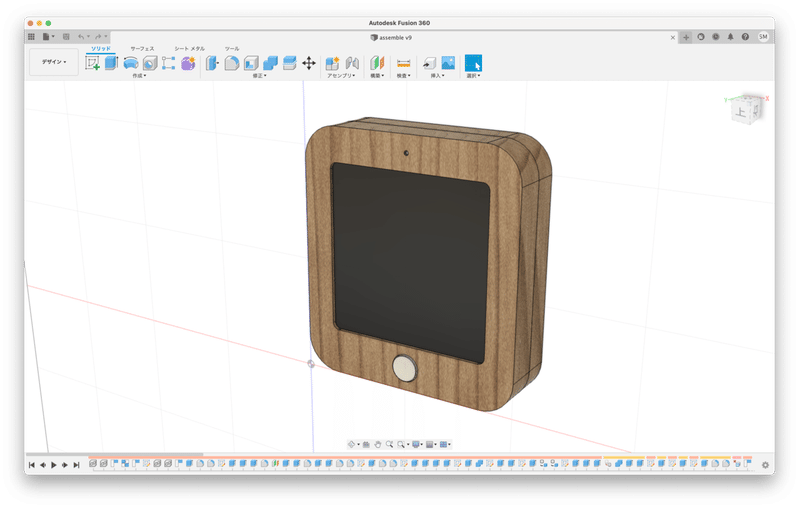The width and height of the screenshot is (800, 508).
Task: Play the timeline history
Action: 54,465
